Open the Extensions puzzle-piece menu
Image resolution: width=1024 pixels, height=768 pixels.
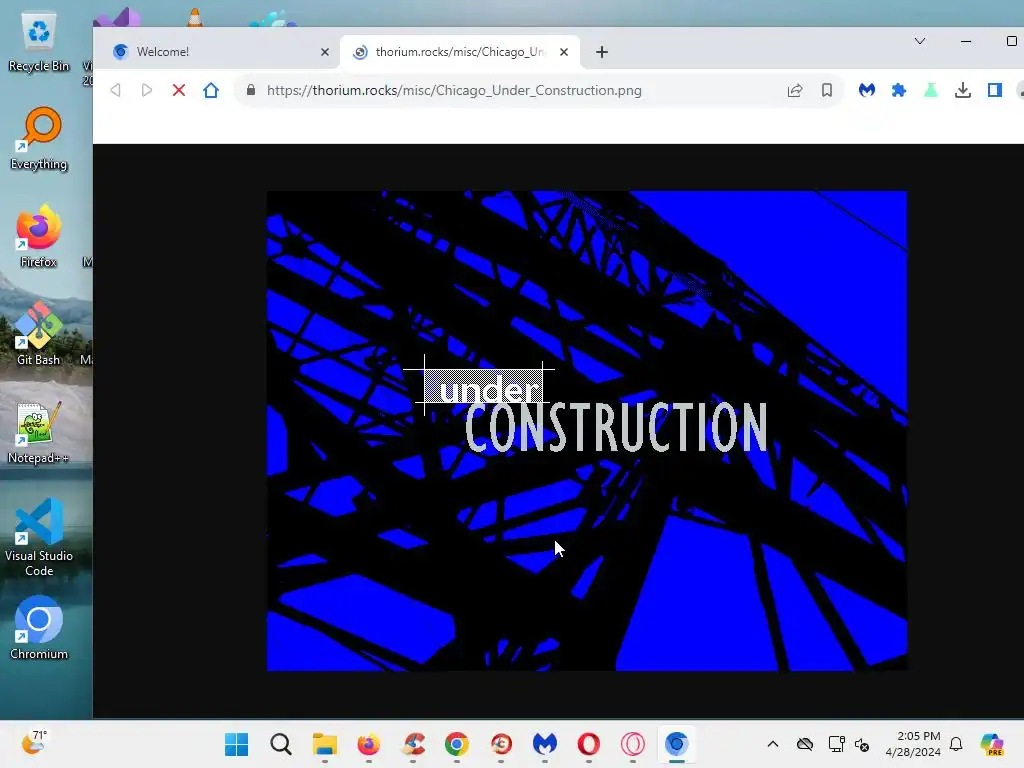[x=899, y=90]
